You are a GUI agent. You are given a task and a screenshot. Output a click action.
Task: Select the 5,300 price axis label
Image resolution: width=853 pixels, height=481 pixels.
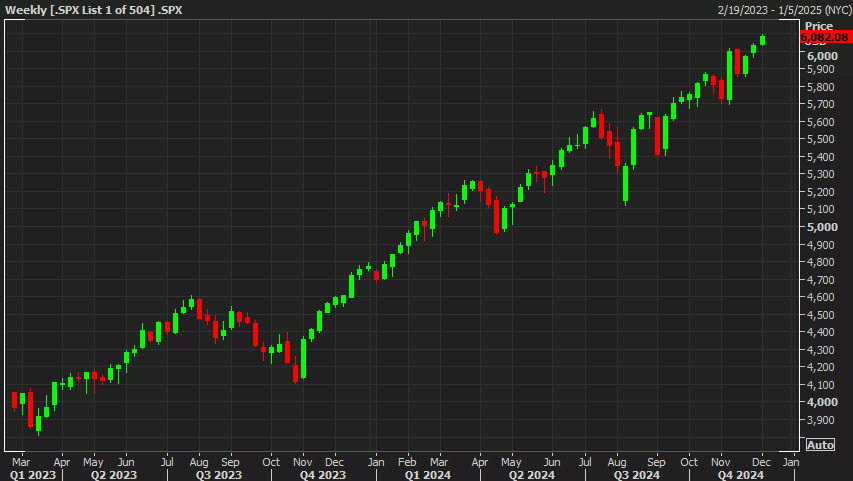click(821, 174)
